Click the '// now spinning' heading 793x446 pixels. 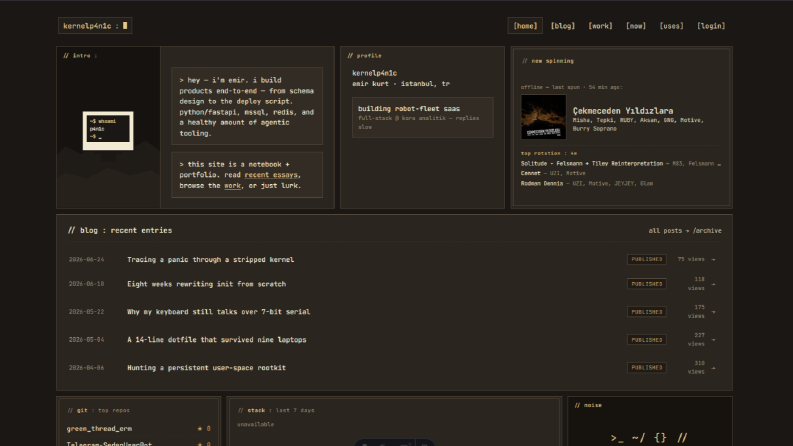(x=548, y=61)
